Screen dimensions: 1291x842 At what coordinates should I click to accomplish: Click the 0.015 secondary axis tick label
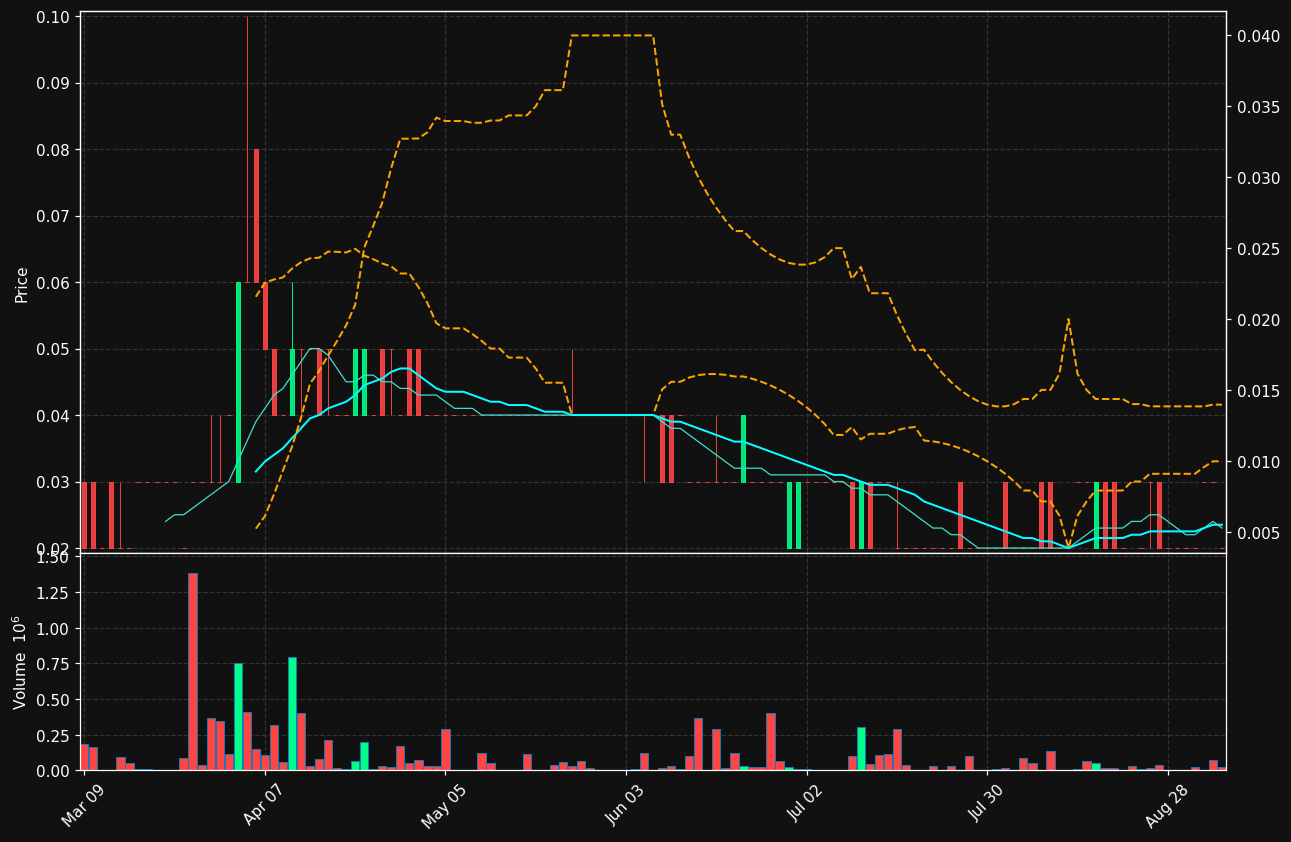[x=1258, y=392]
